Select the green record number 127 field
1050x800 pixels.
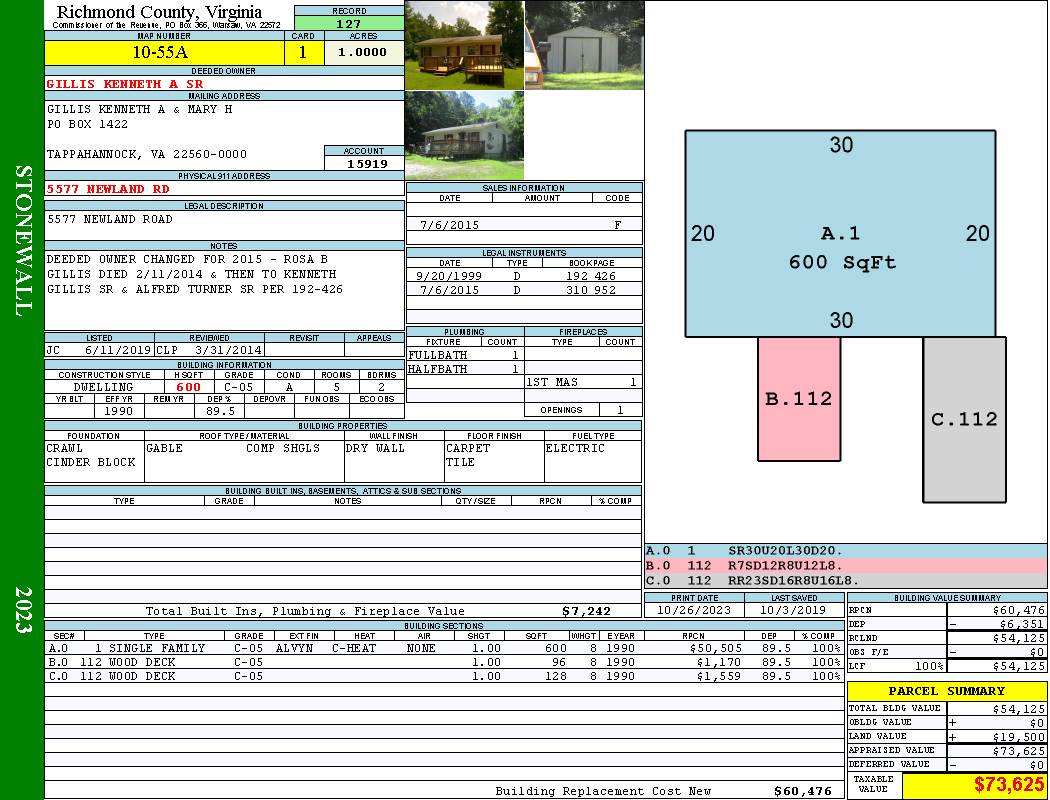(349, 24)
